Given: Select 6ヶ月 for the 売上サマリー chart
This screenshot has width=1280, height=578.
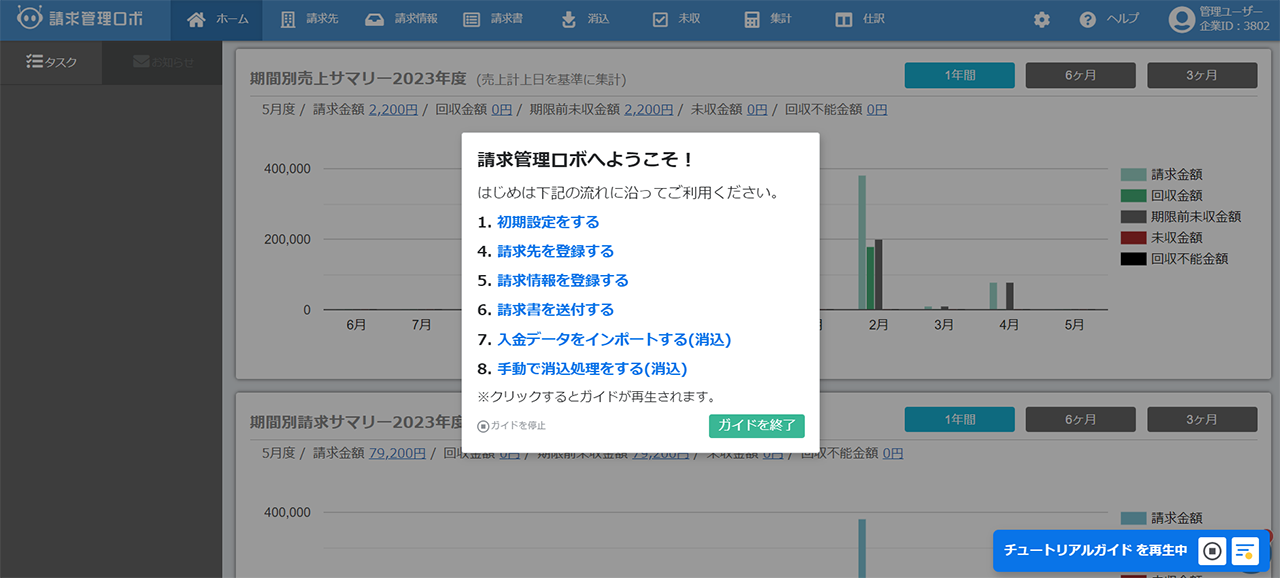Looking at the screenshot, I should (1081, 75).
